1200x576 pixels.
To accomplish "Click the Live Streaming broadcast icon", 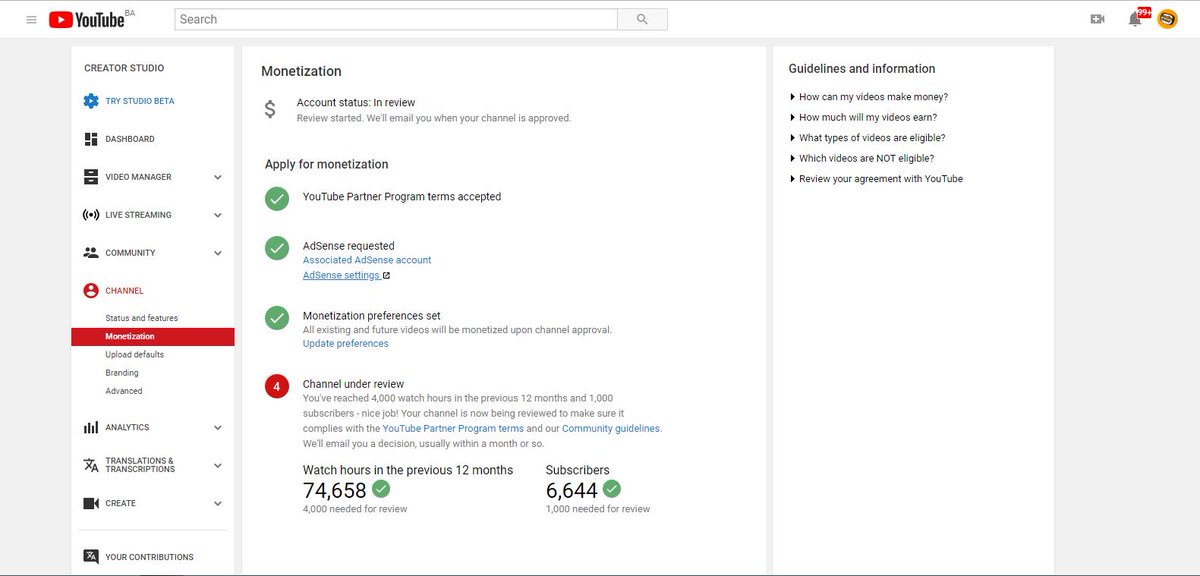I will (x=91, y=215).
